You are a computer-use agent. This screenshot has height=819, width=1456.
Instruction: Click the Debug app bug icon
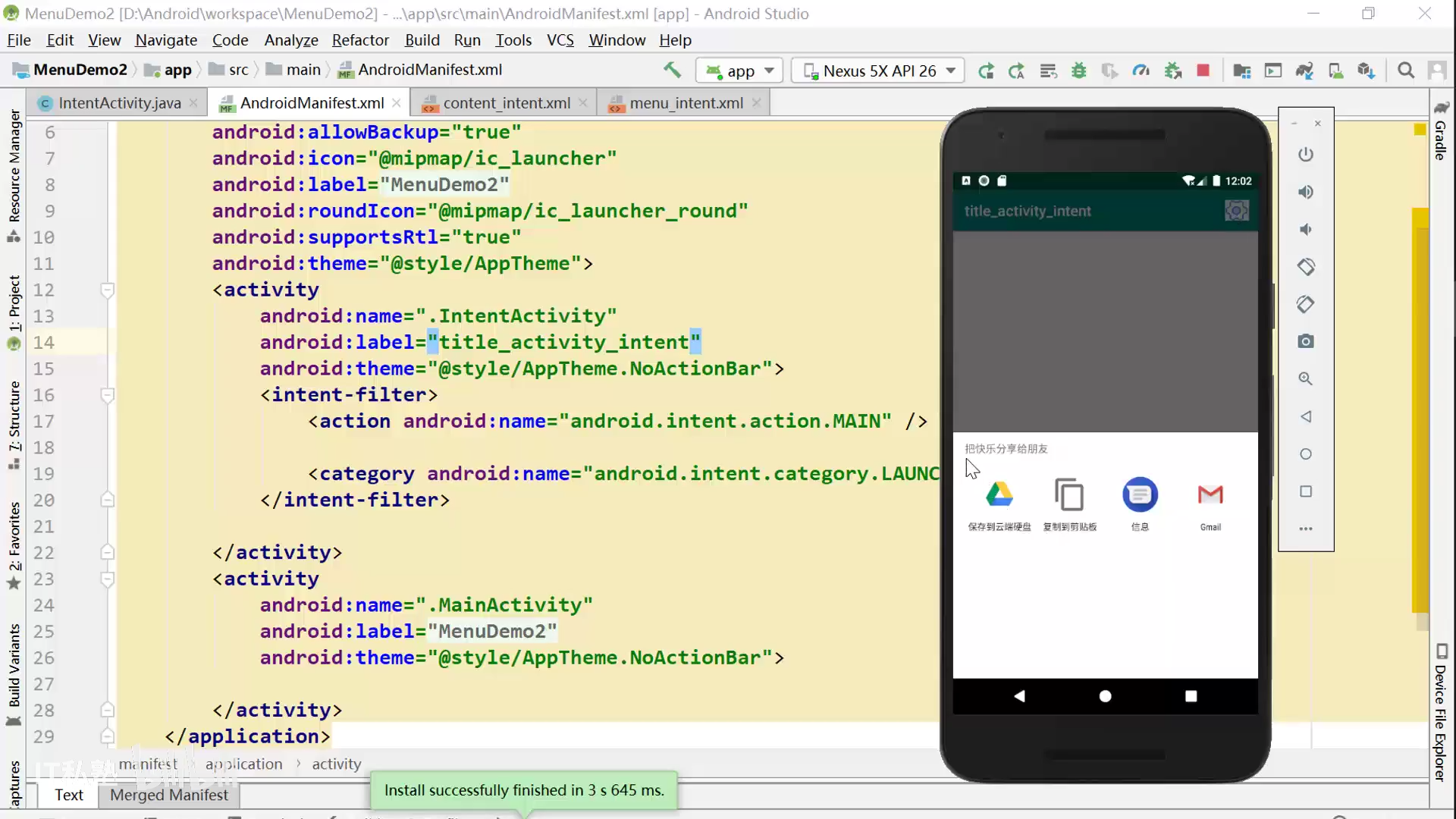1078,71
